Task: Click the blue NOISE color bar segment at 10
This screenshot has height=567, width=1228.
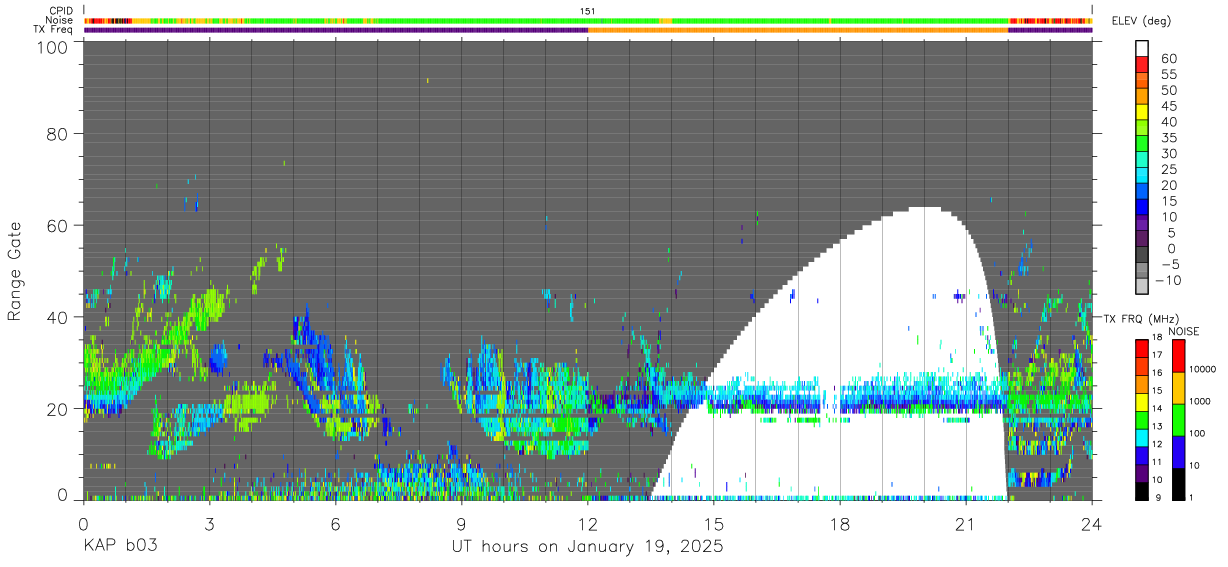Action: point(1177,452)
